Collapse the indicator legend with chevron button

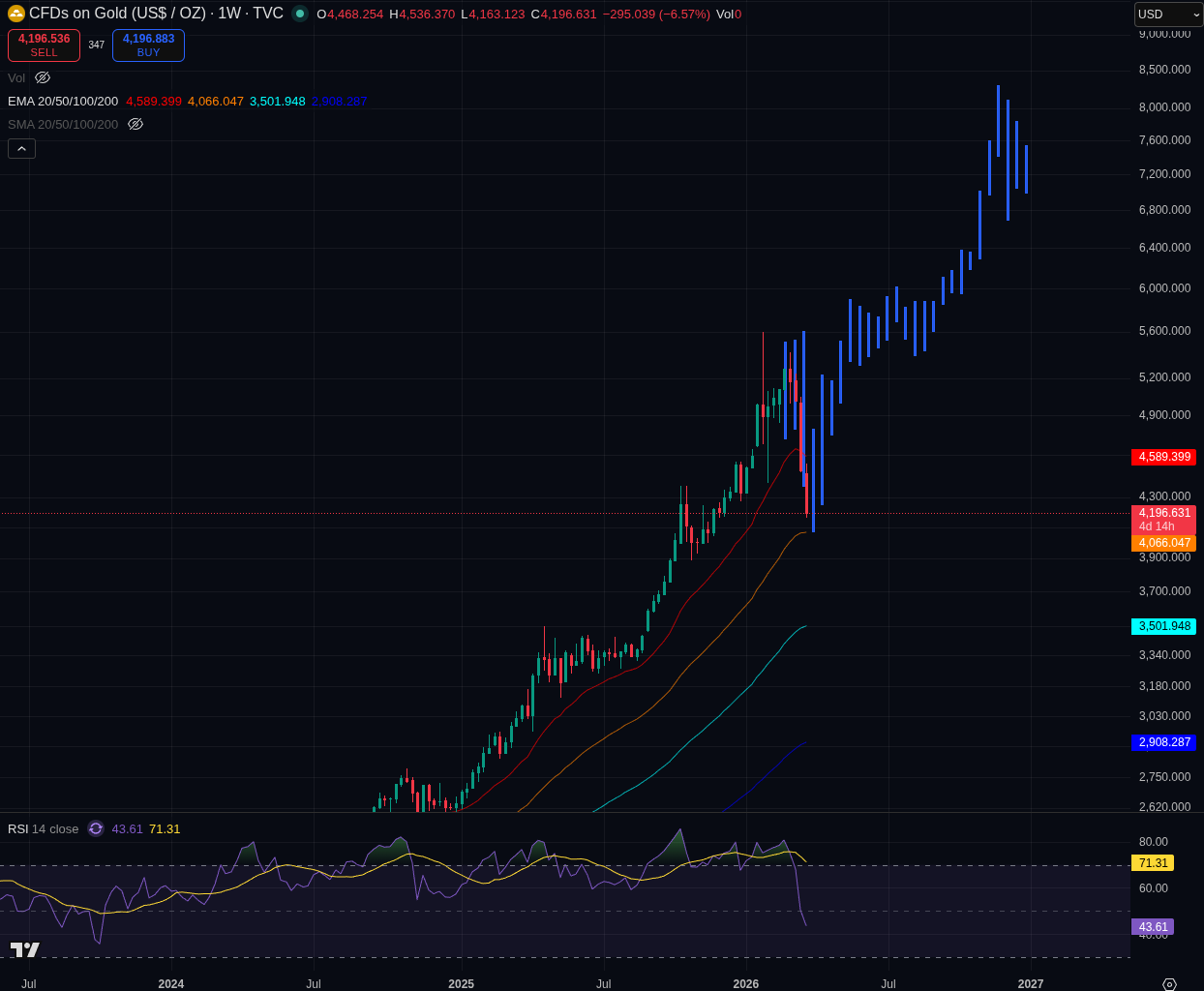tap(22, 148)
